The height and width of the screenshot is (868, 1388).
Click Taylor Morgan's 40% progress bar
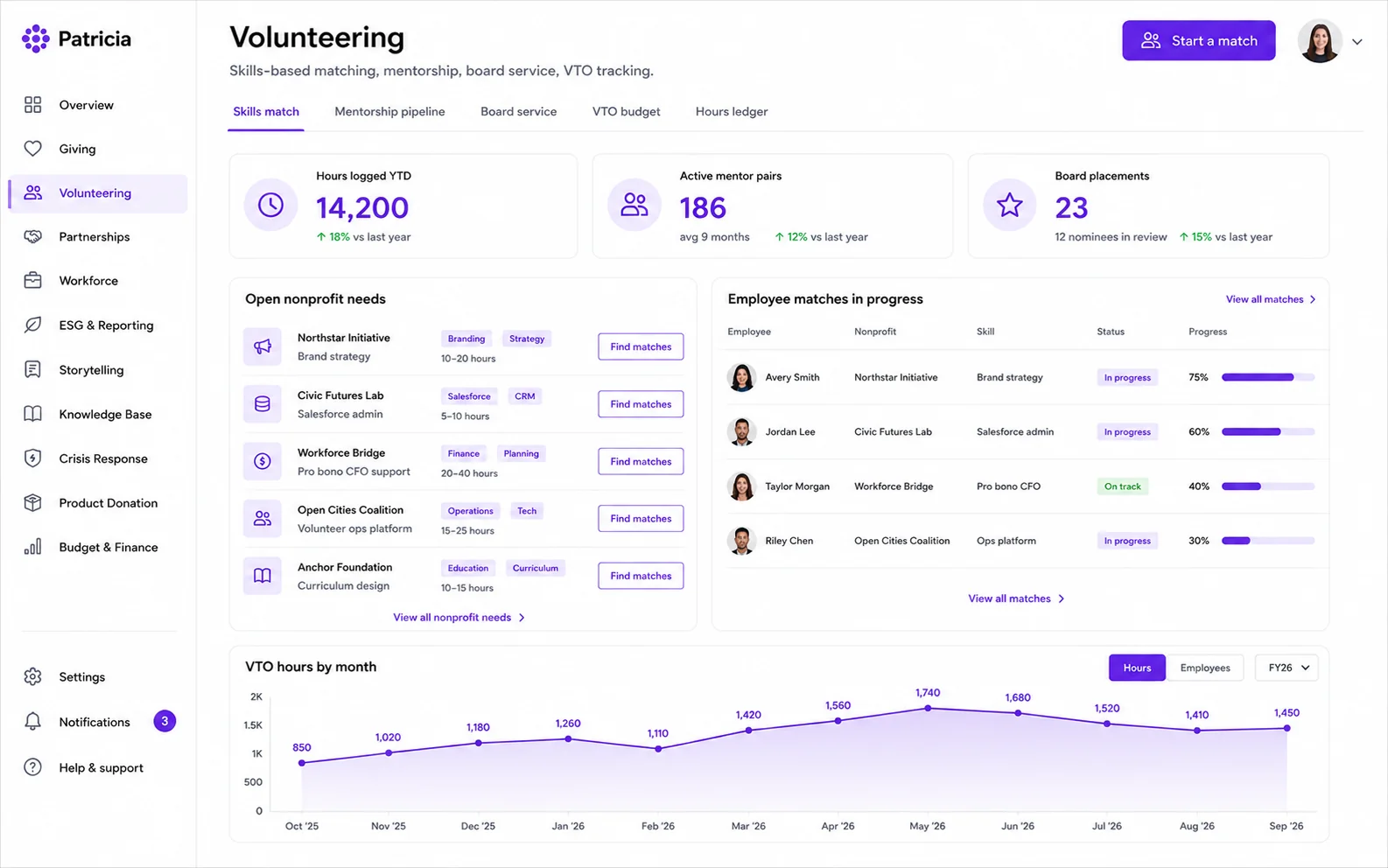pos(1268,486)
